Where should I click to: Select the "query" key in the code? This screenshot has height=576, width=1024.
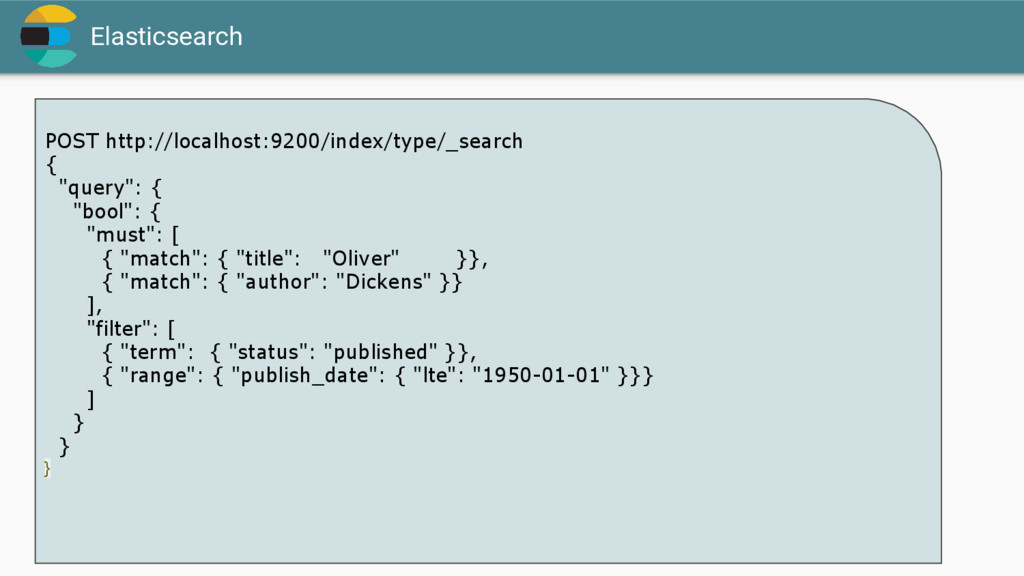point(100,189)
